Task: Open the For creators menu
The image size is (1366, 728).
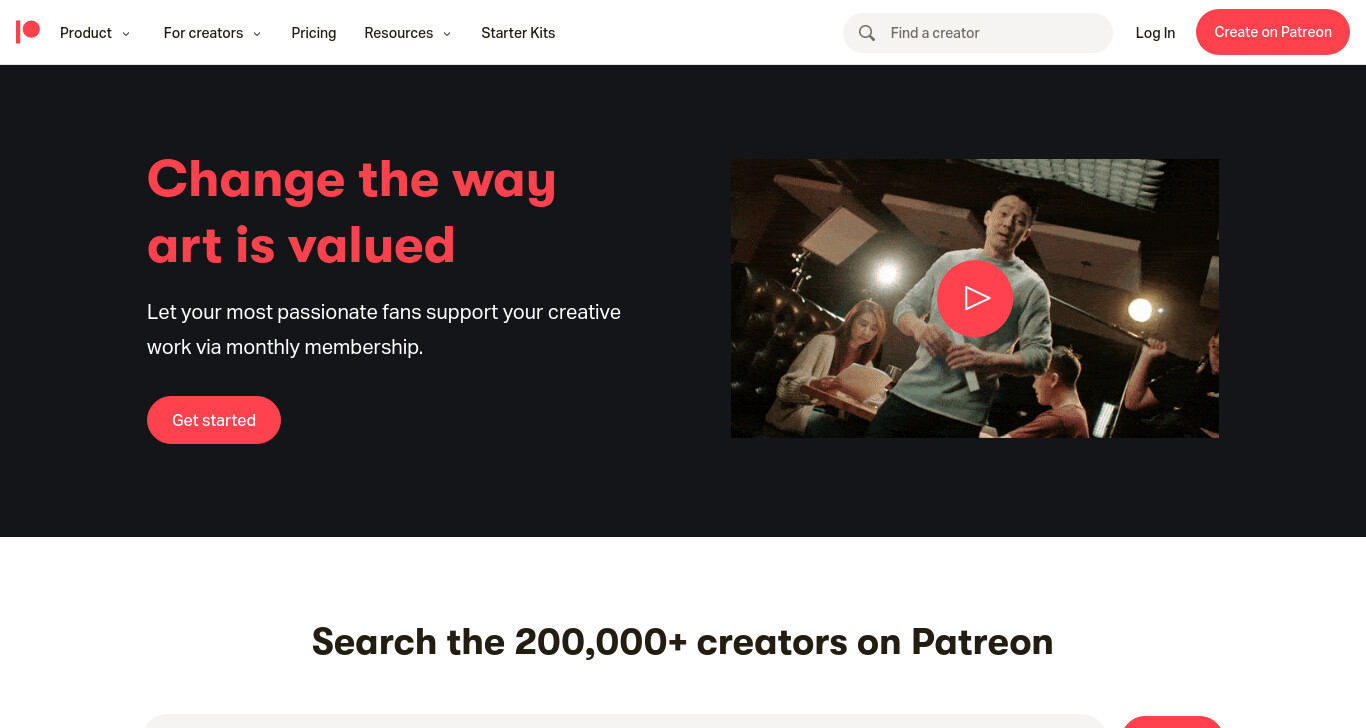Action: 203,33
